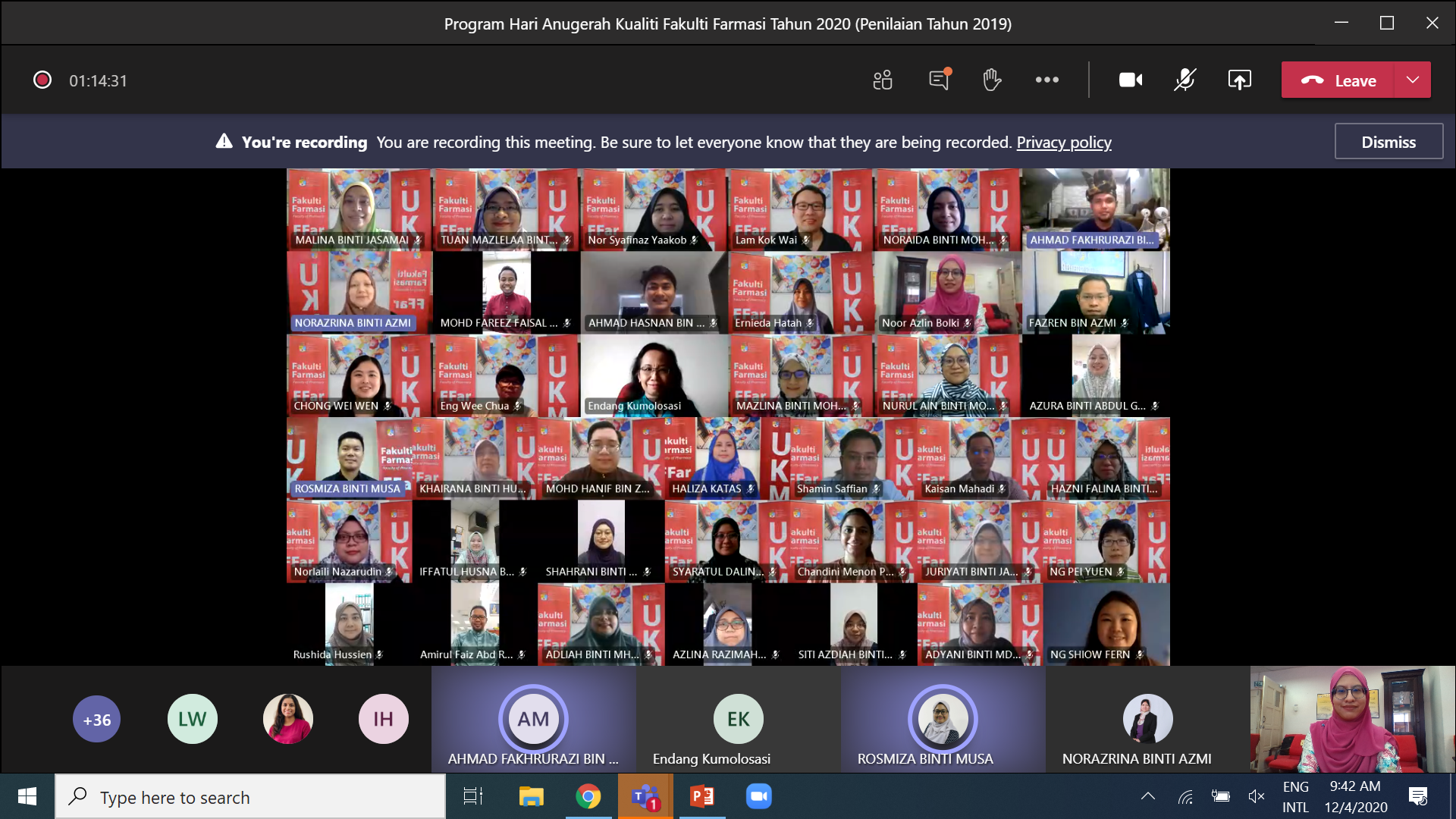Click the Windows search input box

click(250, 797)
